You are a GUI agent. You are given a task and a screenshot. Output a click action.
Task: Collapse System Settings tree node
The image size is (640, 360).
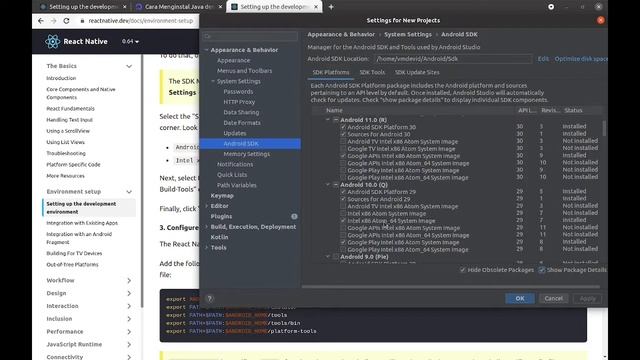[213, 81]
